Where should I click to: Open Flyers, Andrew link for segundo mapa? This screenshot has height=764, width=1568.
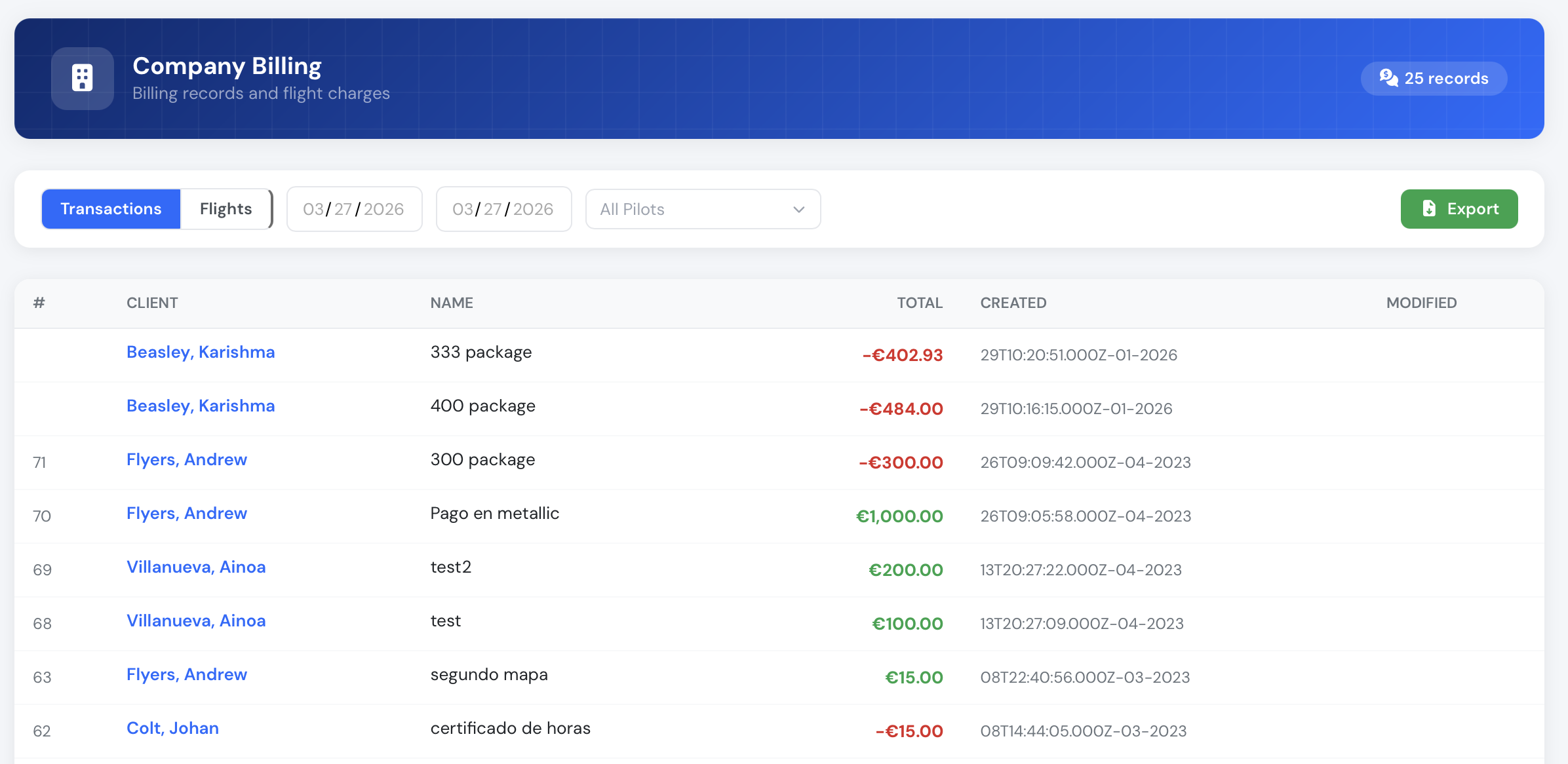click(x=187, y=674)
